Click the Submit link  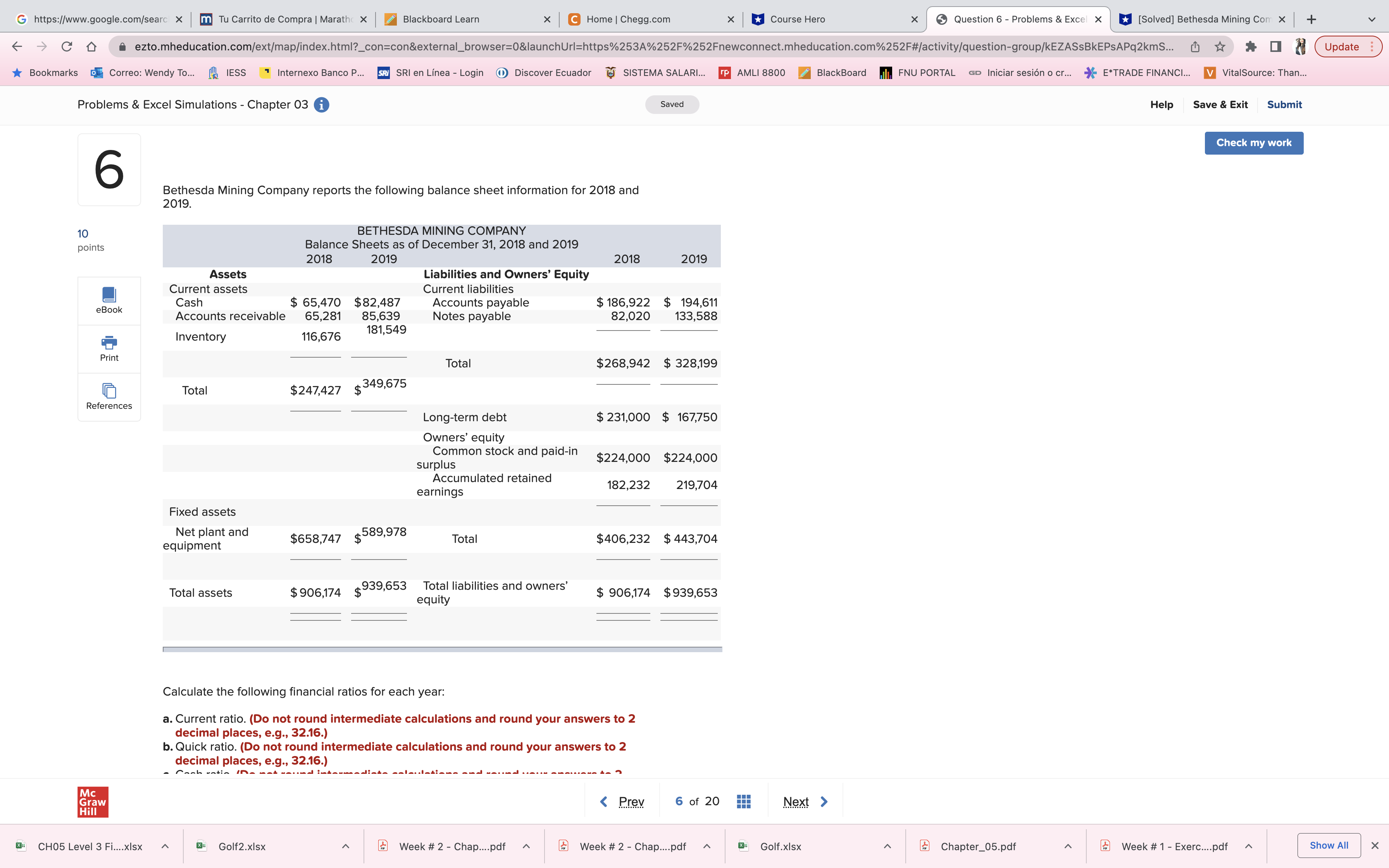(x=1284, y=105)
